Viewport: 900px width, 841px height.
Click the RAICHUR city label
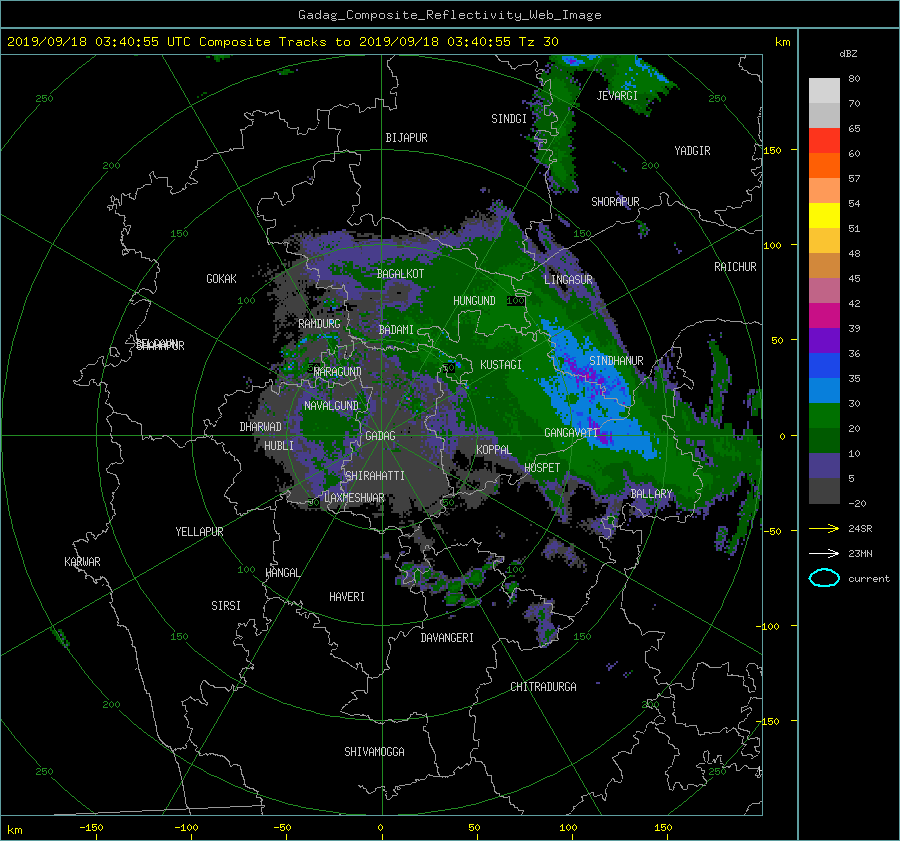(735, 267)
